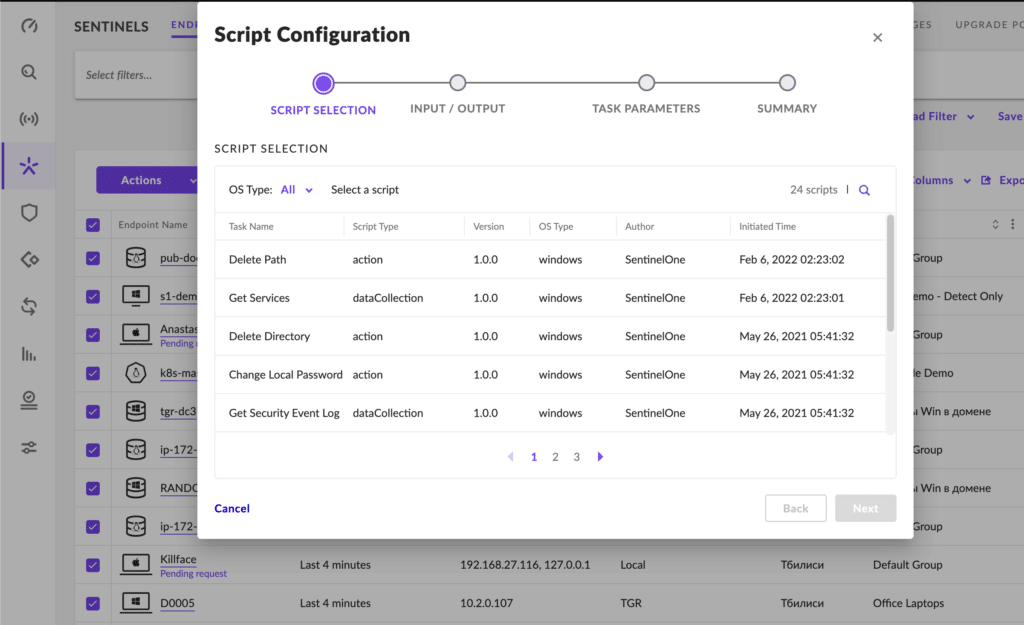Open the Actions dropdown button

coord(146,180)
